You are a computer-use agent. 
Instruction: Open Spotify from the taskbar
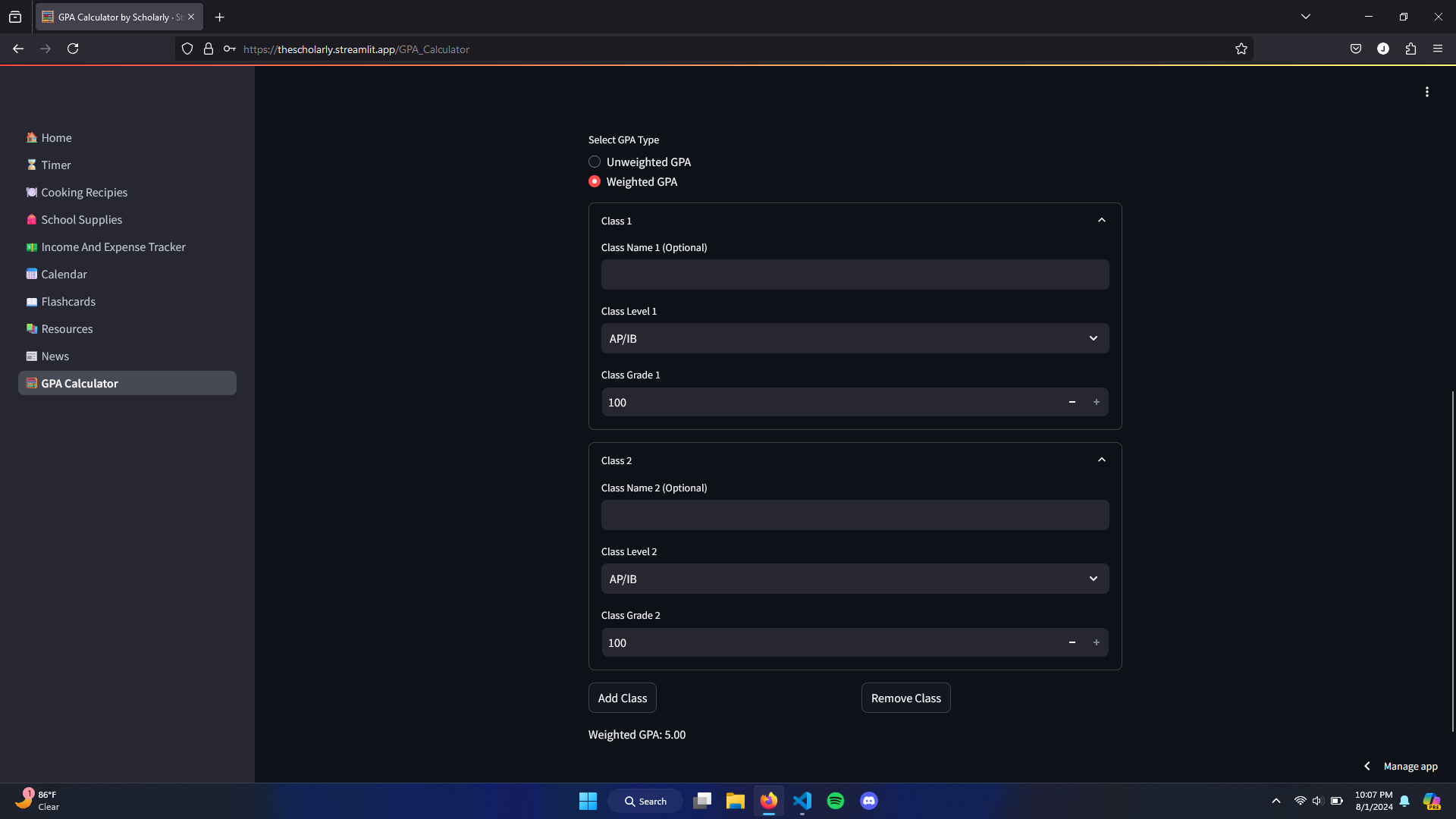(x=835, y=801)
